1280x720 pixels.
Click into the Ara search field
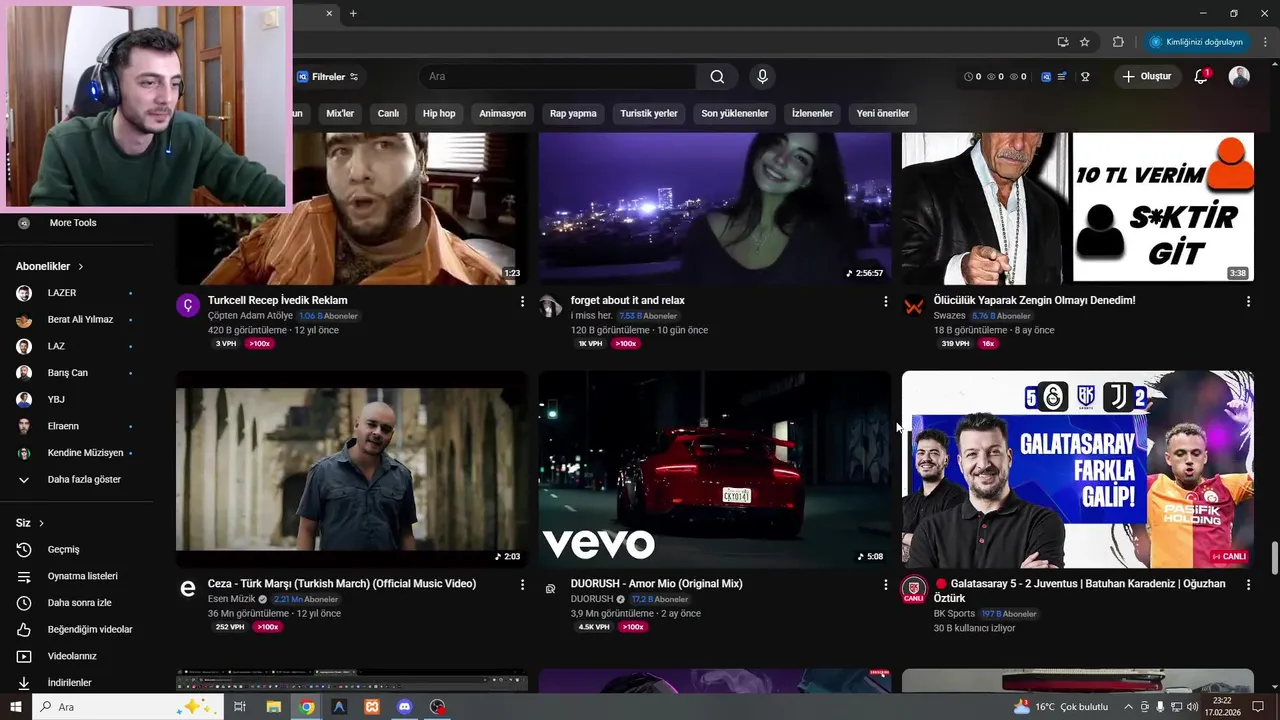tap(557, 77)
